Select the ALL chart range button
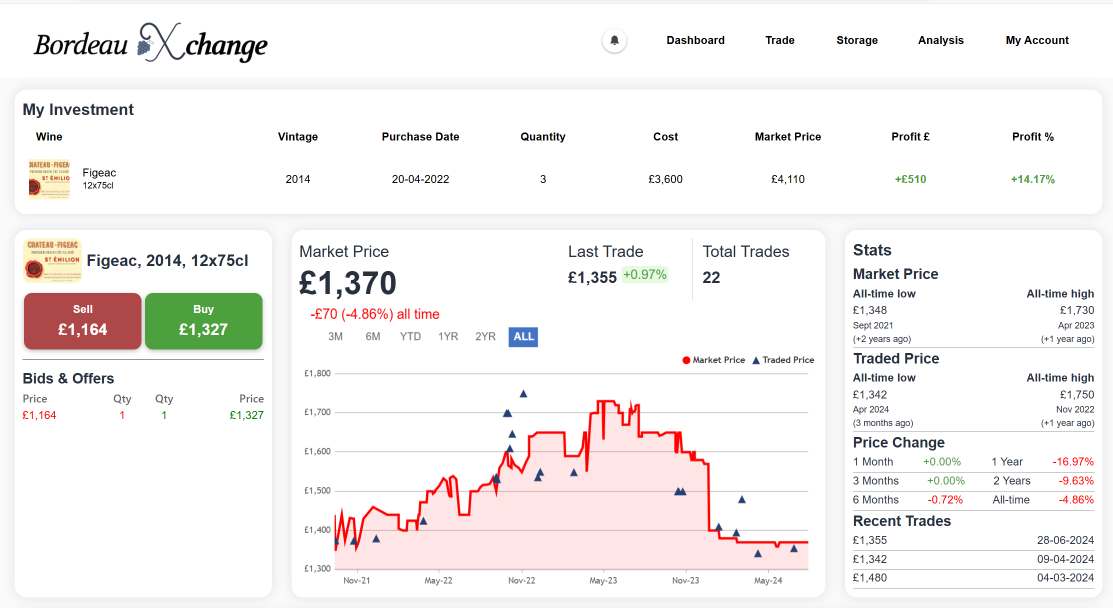 [523, 337]
